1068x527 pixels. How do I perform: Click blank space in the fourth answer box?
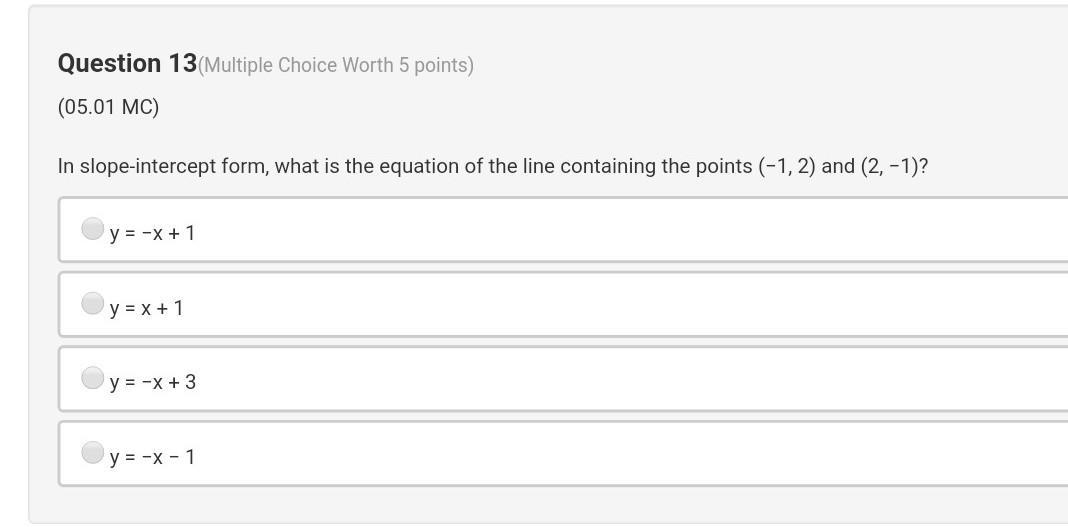[x=600, y=455]
